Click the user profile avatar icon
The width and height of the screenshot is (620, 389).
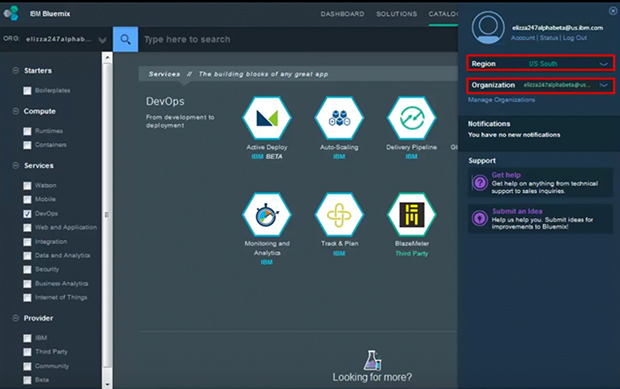(488, 27)
